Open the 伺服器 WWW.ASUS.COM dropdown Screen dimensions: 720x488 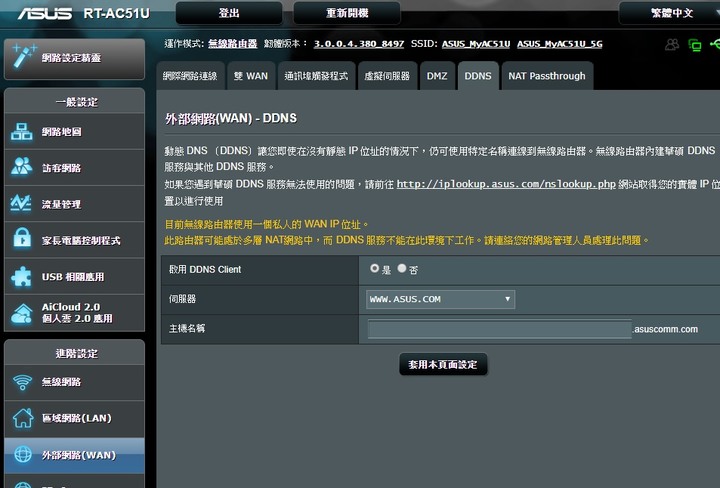440,299
